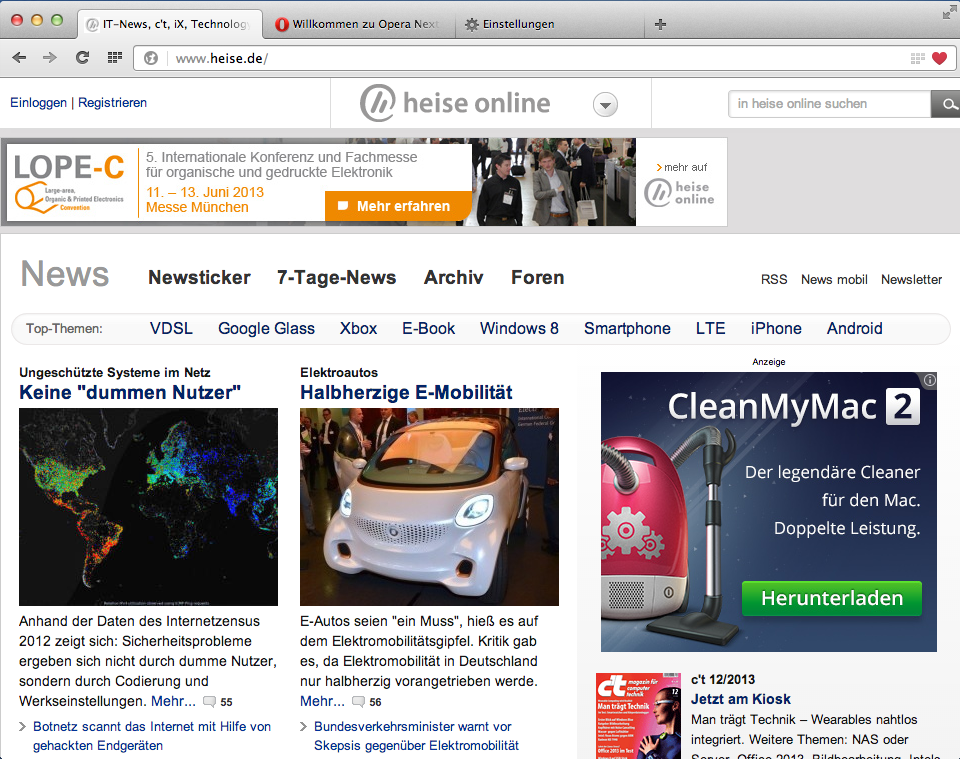This screenshot has height=759, width=960.
Task: Click the Opera icon on Willkommen tab
Action: coord(282,24)
